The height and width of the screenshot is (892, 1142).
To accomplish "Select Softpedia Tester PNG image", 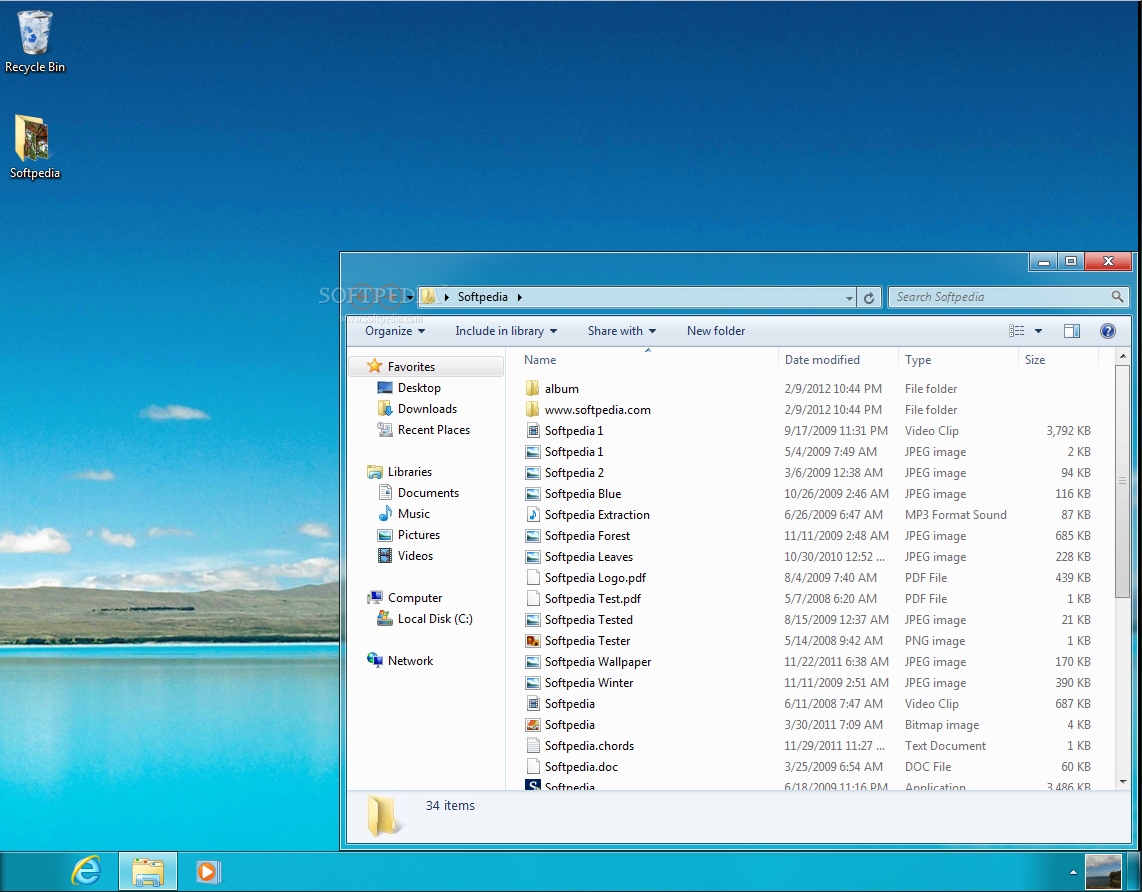I will point(587,641).
